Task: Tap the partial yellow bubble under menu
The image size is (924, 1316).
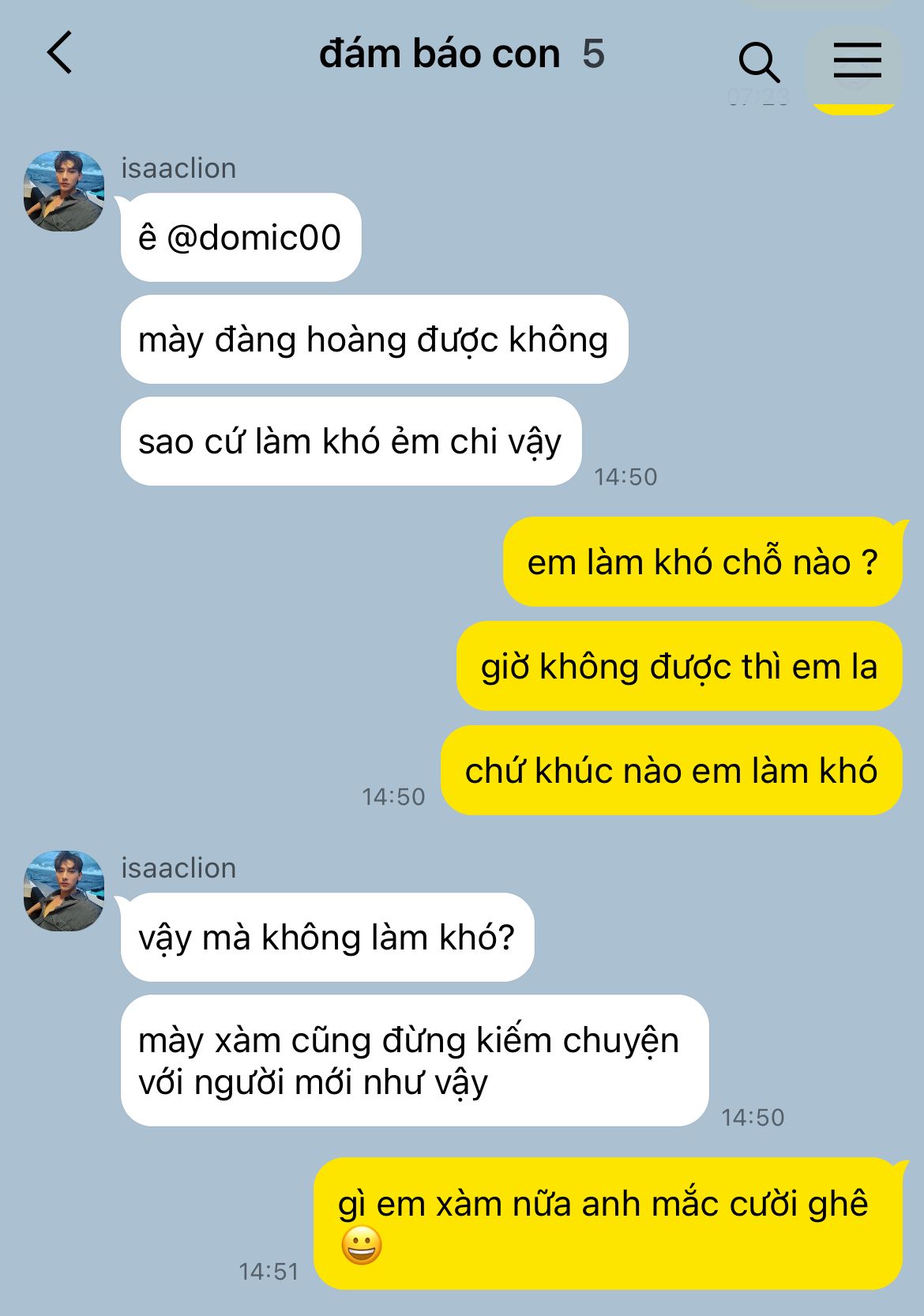Action: point(854,108)
